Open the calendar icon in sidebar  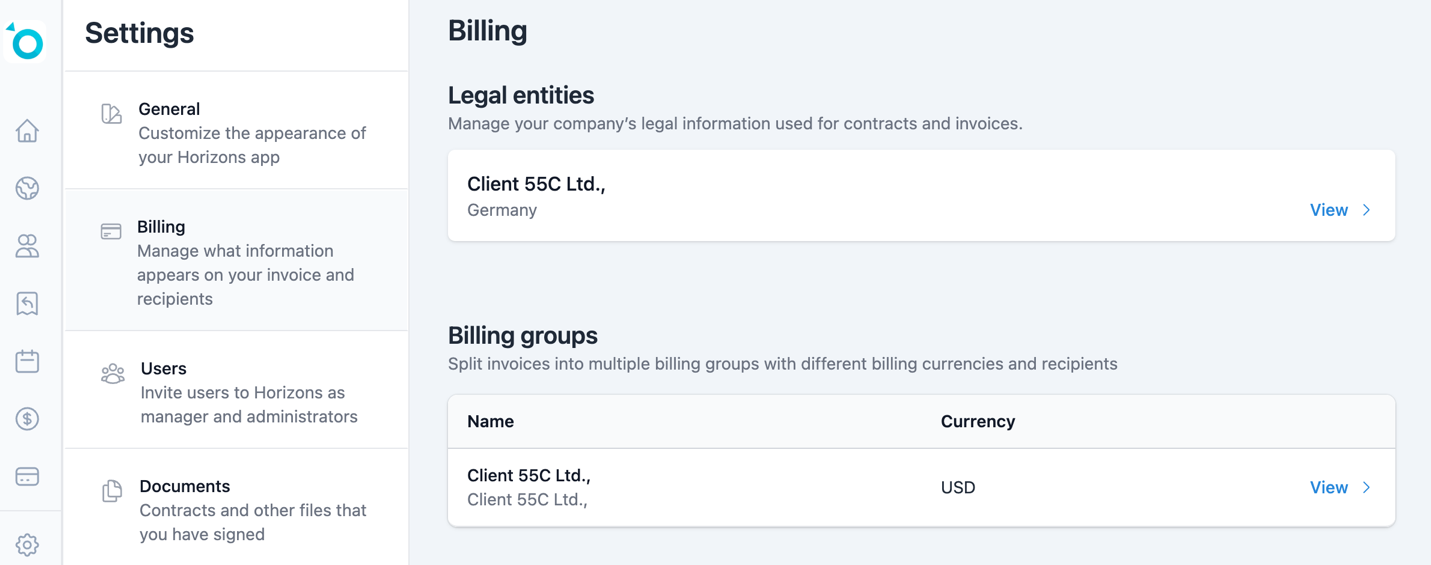click(27, 361)
